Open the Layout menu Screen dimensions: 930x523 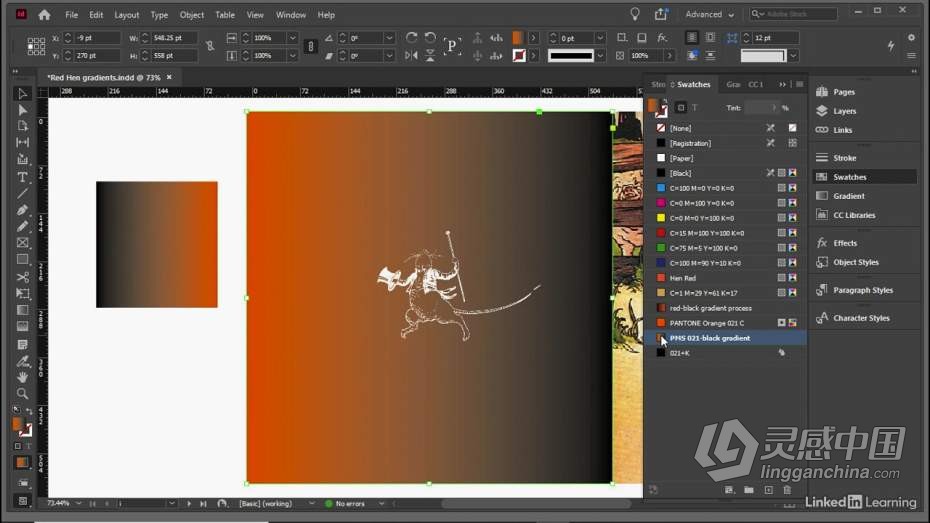click(x=126, y=15)
